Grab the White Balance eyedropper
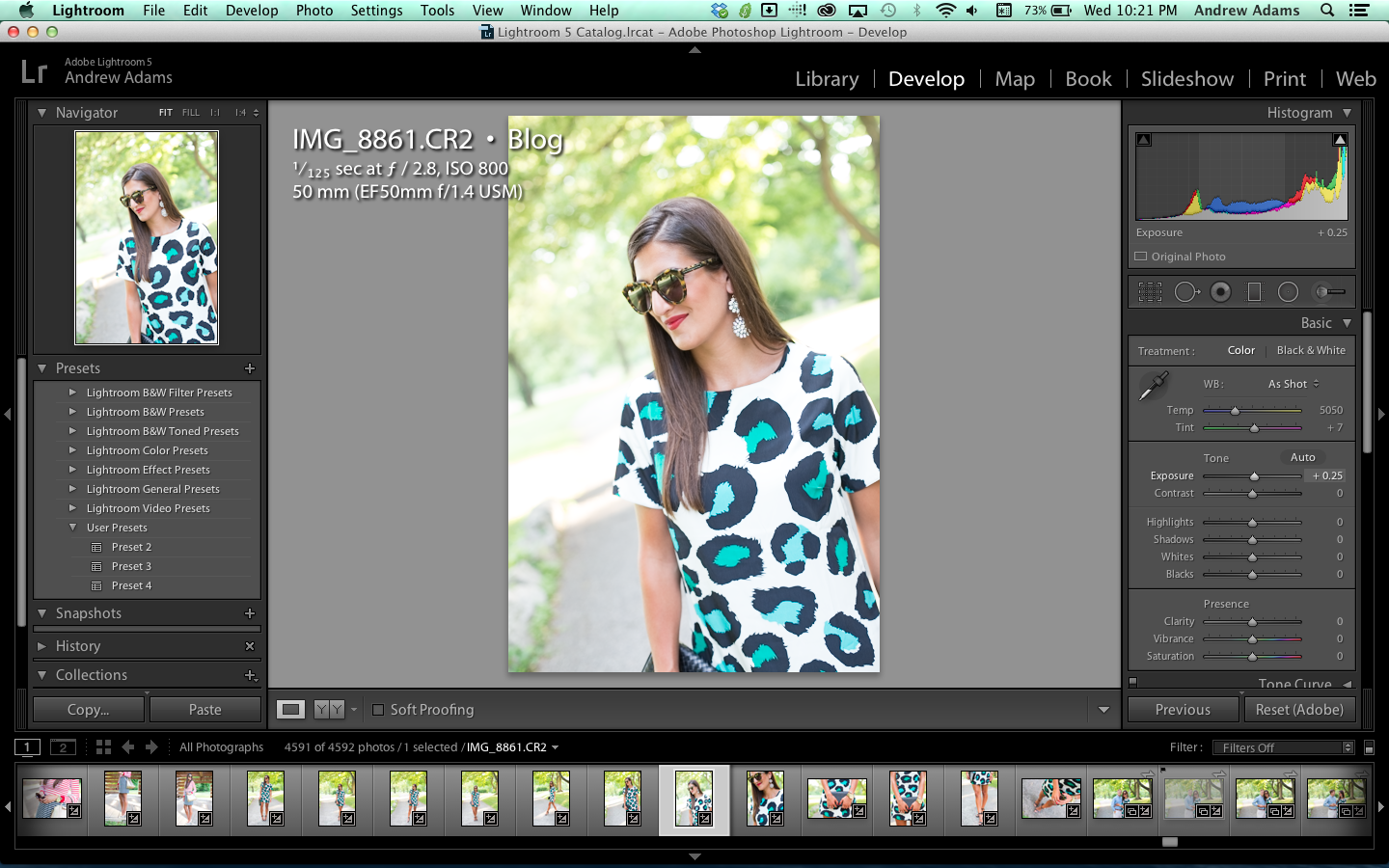Viewport: 1389px width, 868px height. (x=1154, y=385)
